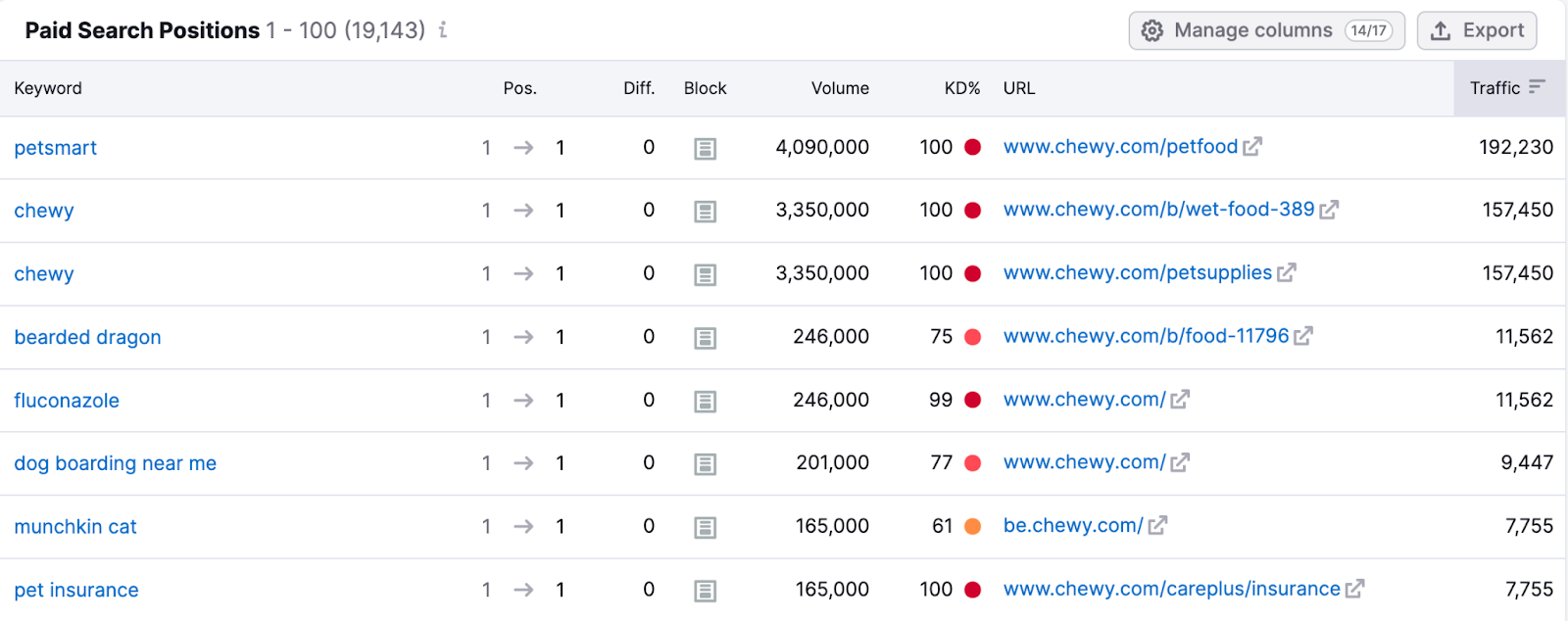The width and height of the screenshot is (1568, 621).
Task: Click external link icon after food-11796 URL
Action: click(1303, 336)
